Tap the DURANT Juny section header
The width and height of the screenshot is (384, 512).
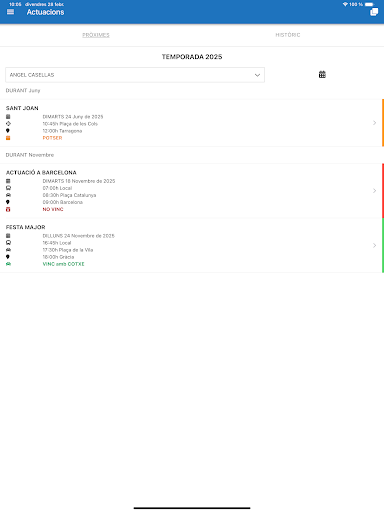(23, 90)
